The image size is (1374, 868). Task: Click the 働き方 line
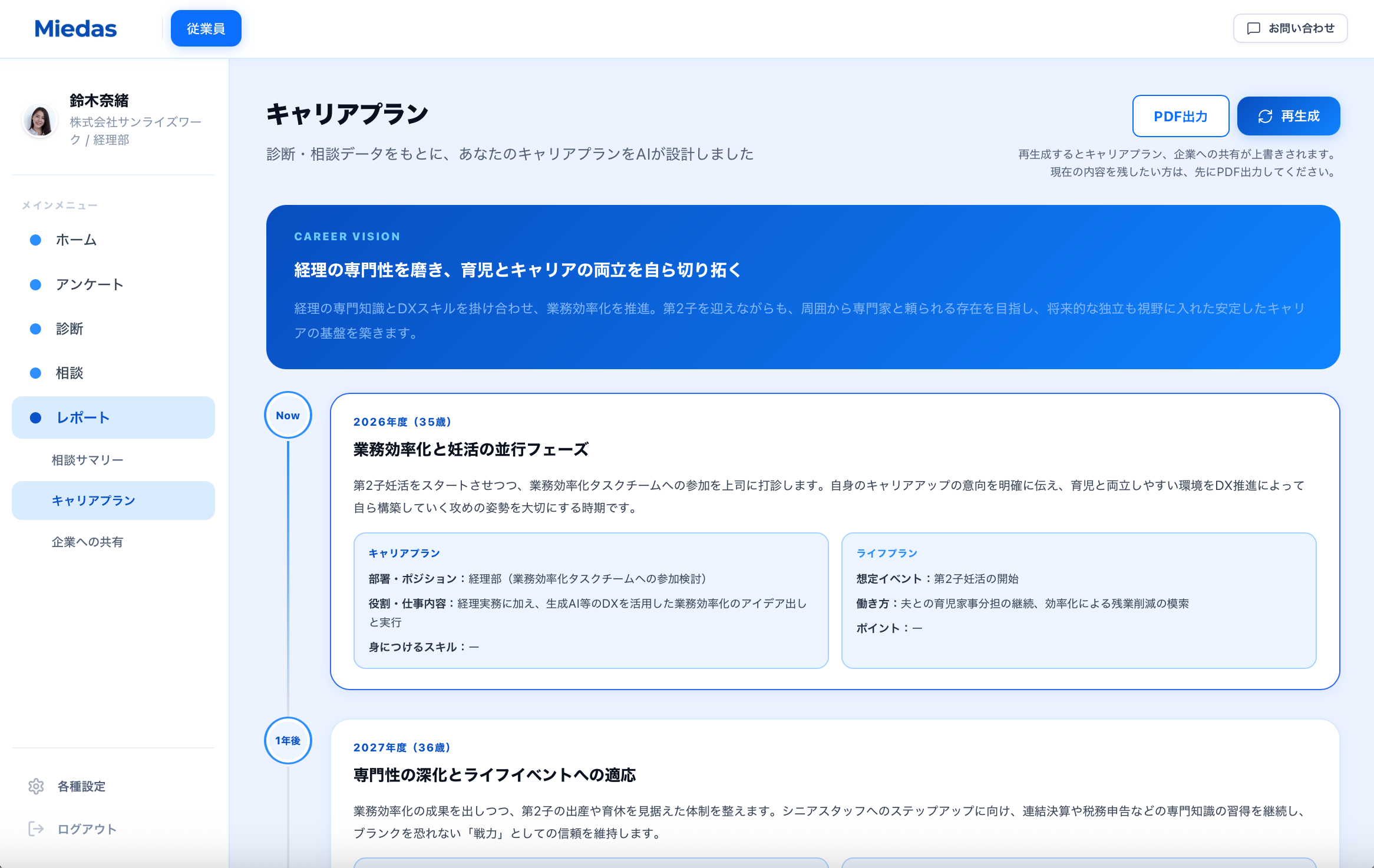[1023, 604]
